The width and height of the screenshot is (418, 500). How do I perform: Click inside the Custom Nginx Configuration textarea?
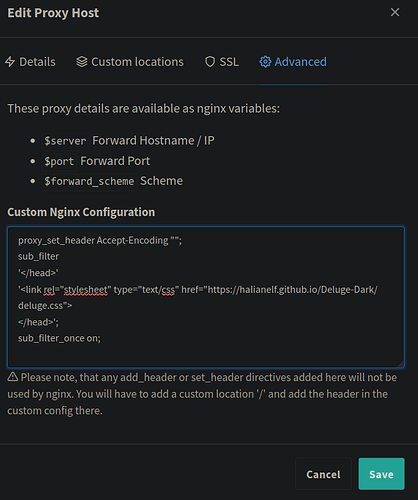click(206, 297)
